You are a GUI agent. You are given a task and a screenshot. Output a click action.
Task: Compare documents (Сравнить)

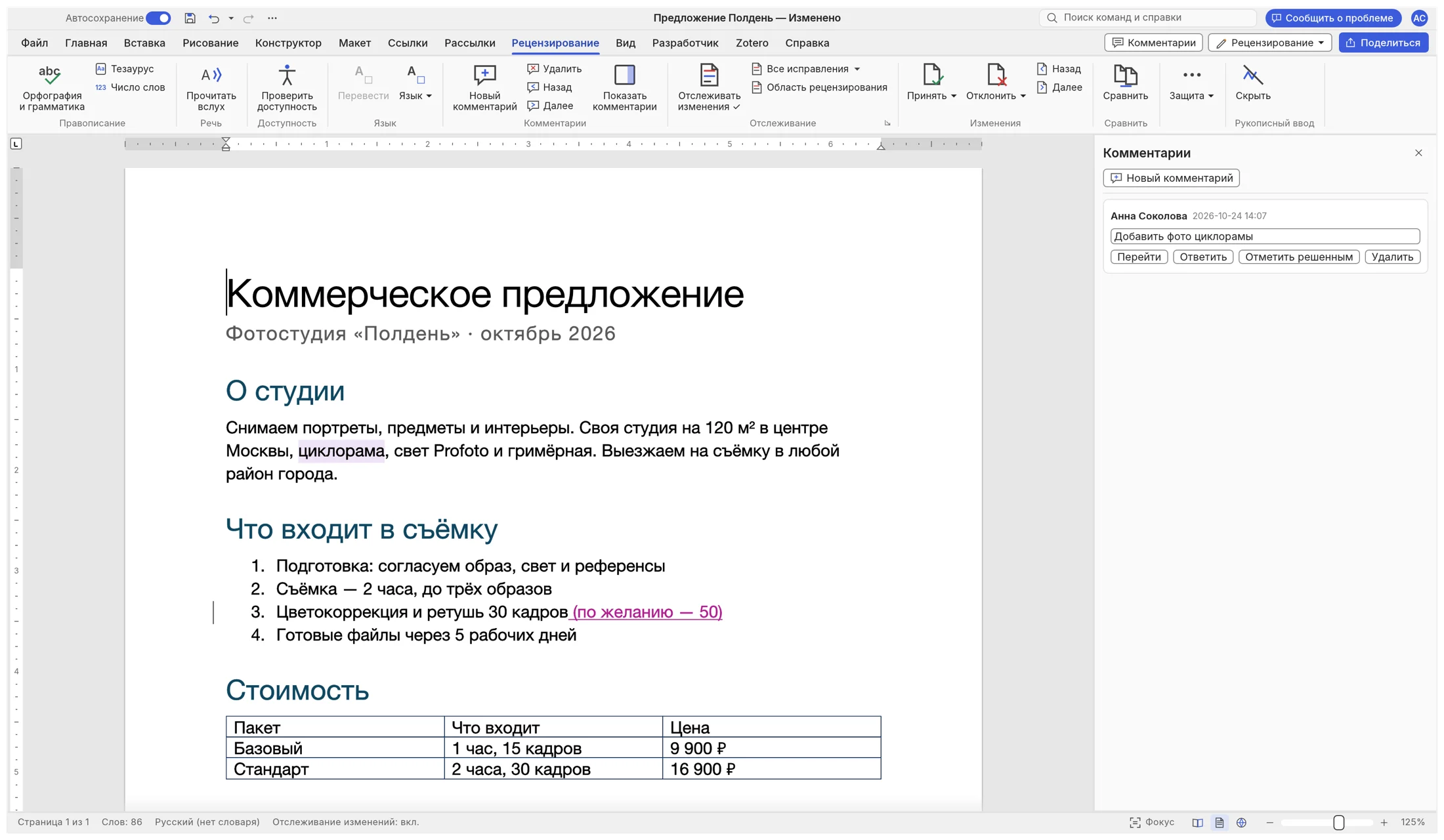point(1125,83)
